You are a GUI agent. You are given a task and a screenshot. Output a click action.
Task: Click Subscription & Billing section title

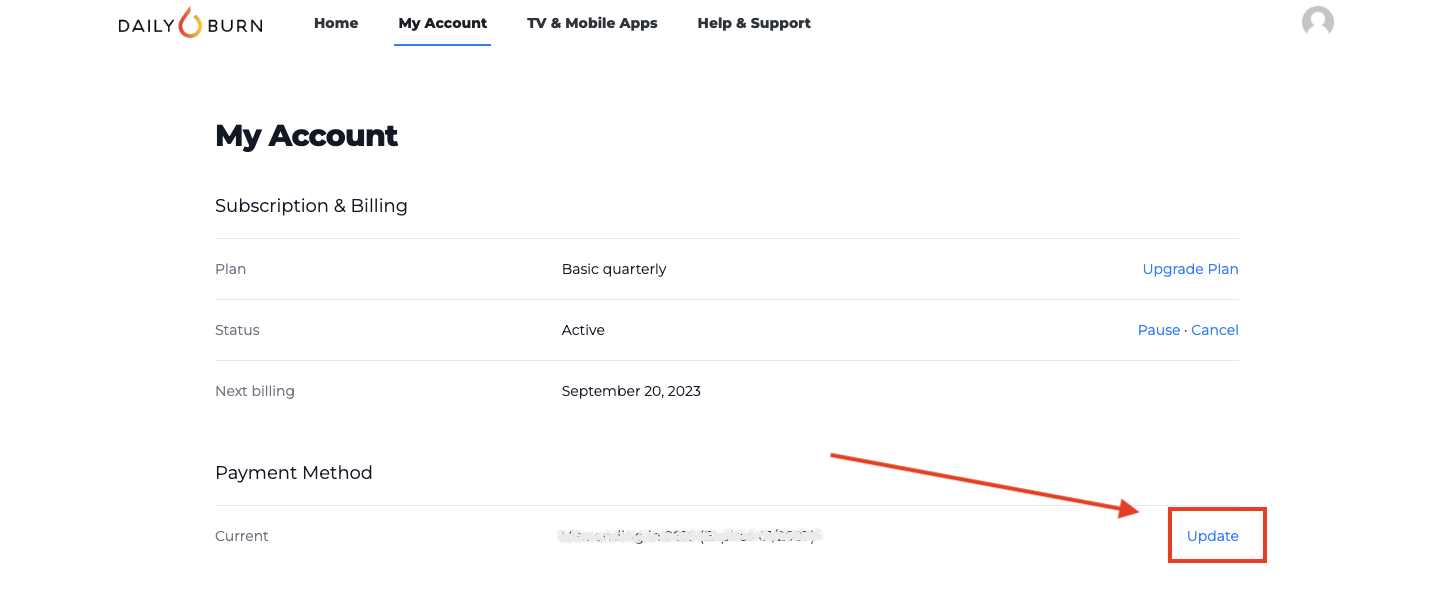click(311, 206)
